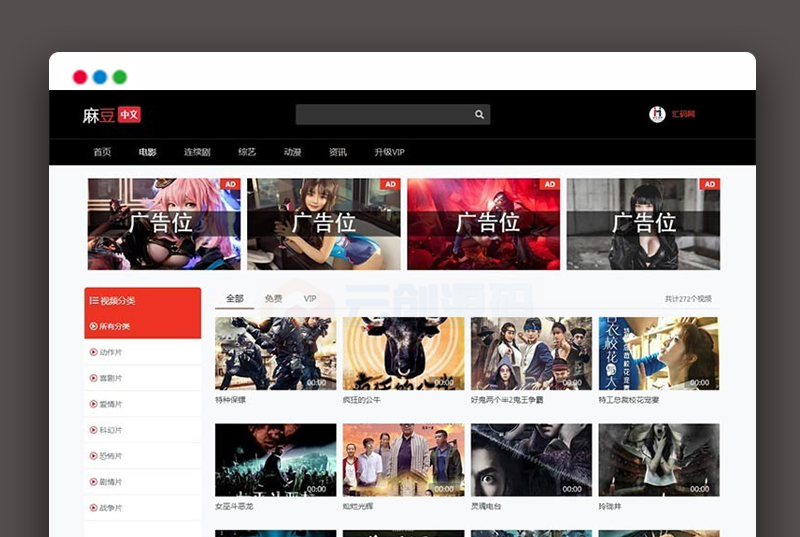Click the user avatar icon in header
The image size is (800, 537).
tap(657, 114)
